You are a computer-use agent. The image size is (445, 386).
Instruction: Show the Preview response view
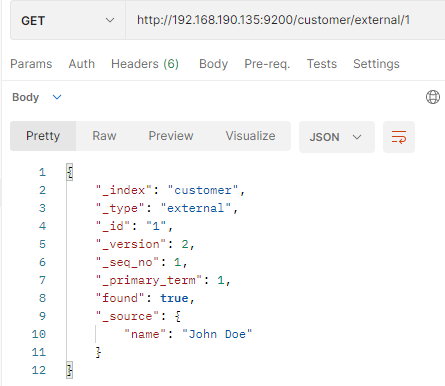tap(171, 136)
